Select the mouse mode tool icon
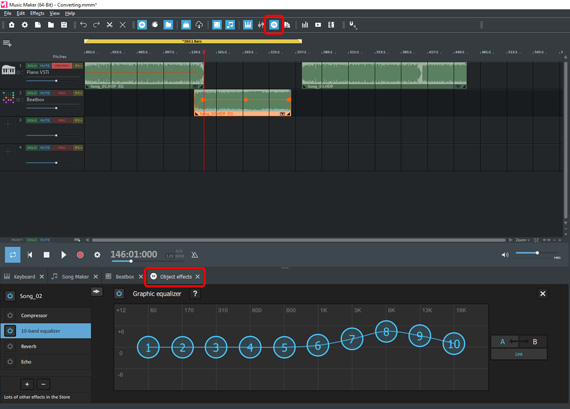 [353, 25]
